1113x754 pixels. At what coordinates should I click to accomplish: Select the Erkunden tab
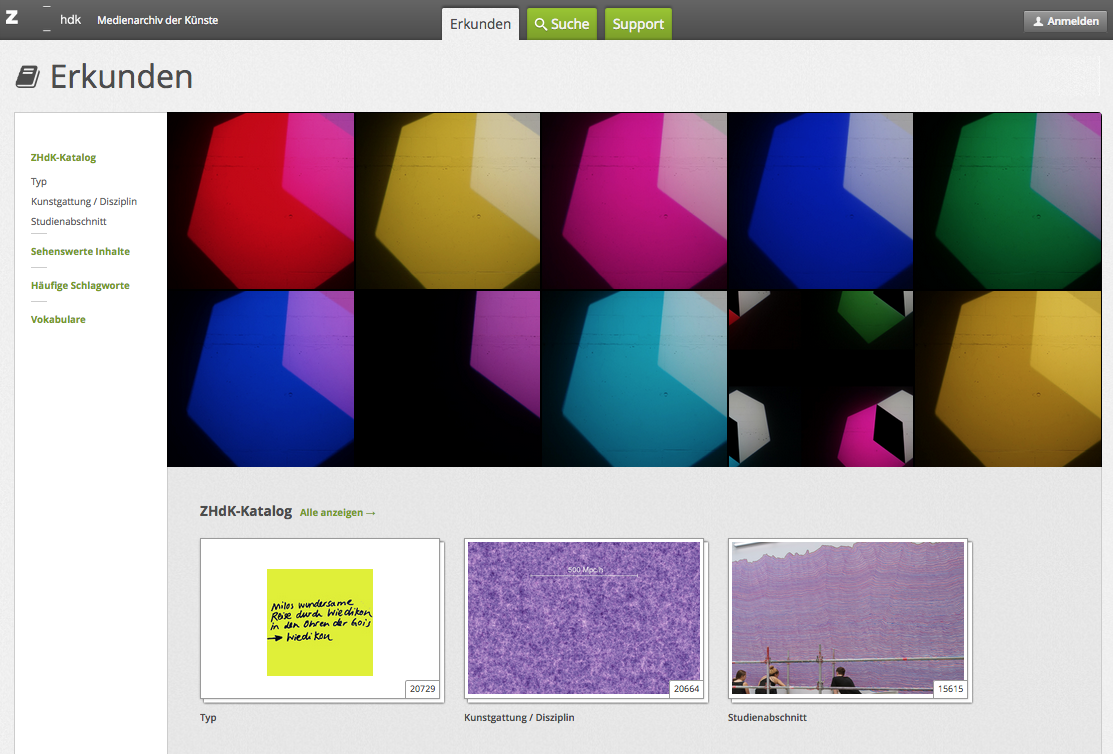pos(480,24)
